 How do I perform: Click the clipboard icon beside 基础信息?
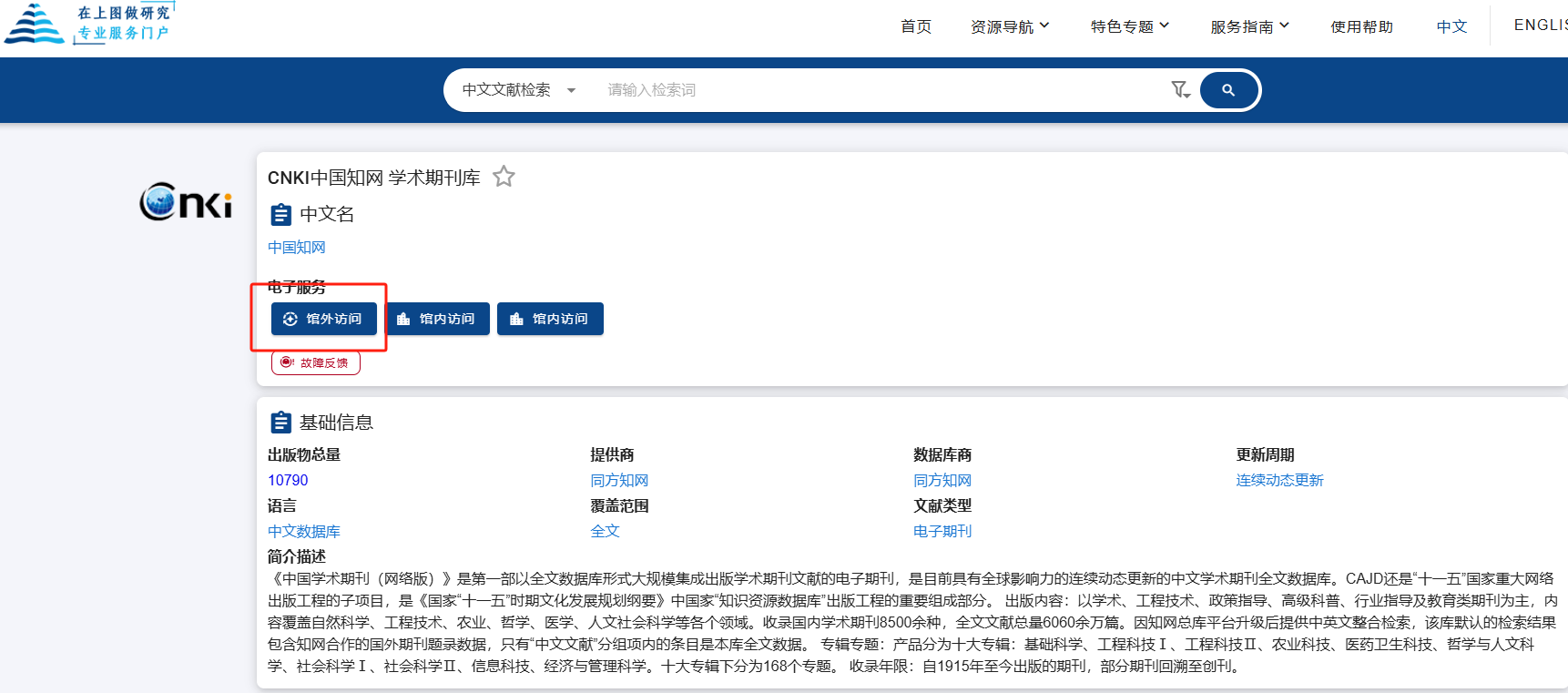[x=280, y=423]
